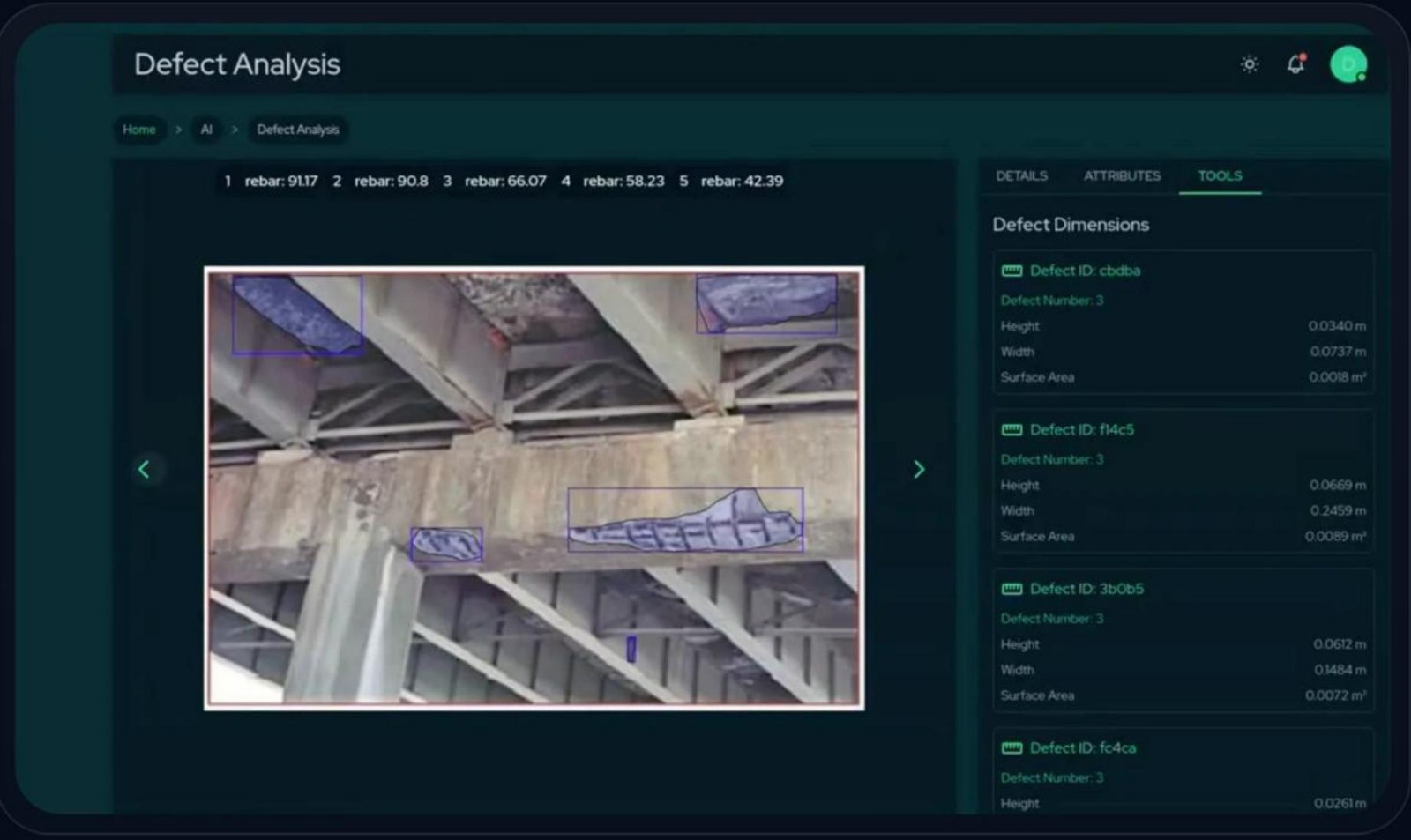Click the Defect ID: fc4ca title

1083,748
